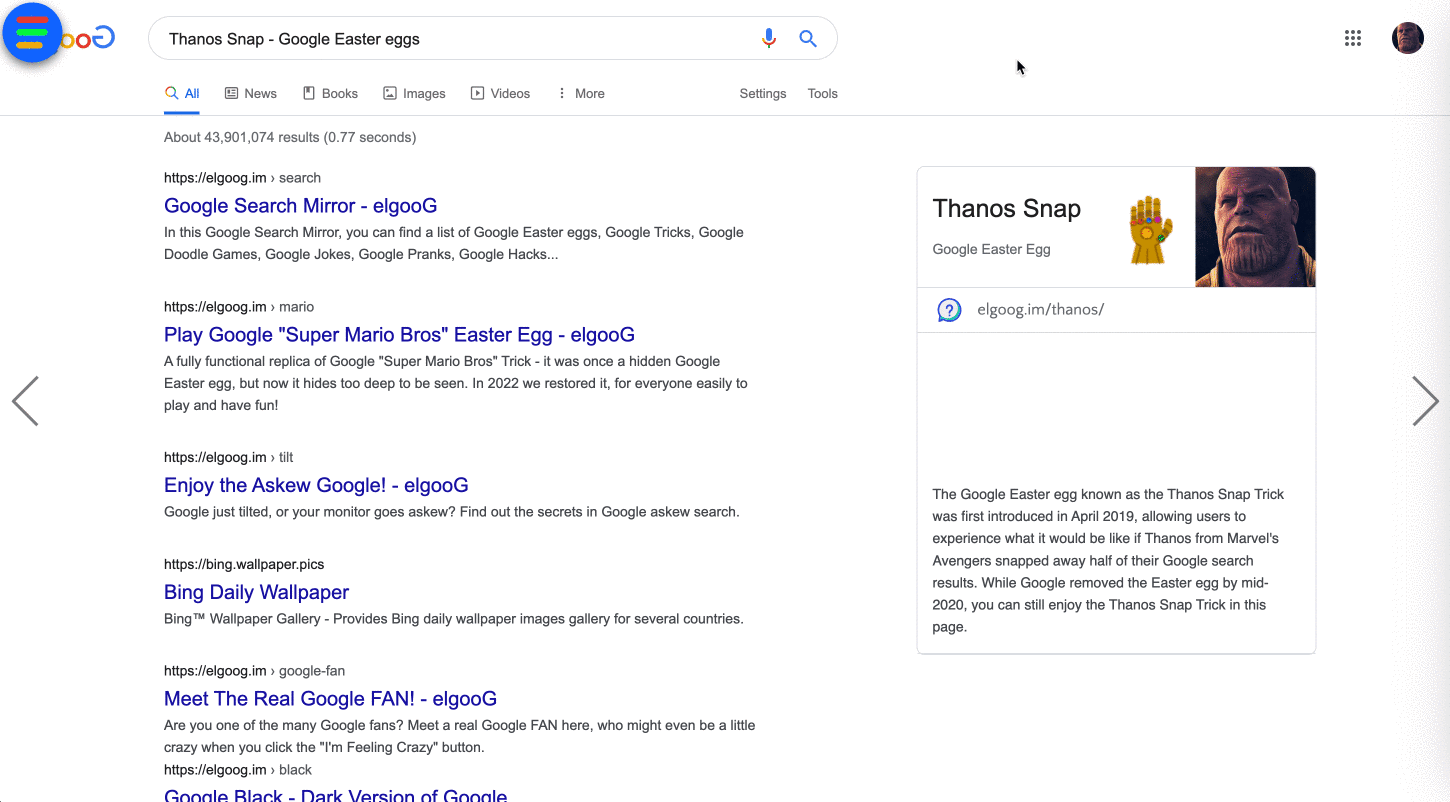Image resolution: width=1450 pixels, height=802 pixels.
Task: Click the microphone voice search icon
Action: tap(768, 39)
